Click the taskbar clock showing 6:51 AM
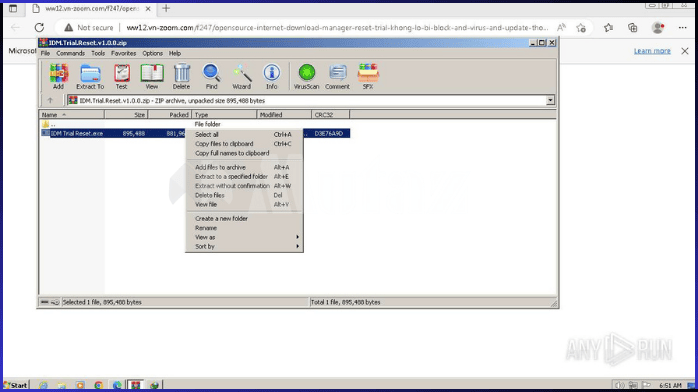 point(670,385)
